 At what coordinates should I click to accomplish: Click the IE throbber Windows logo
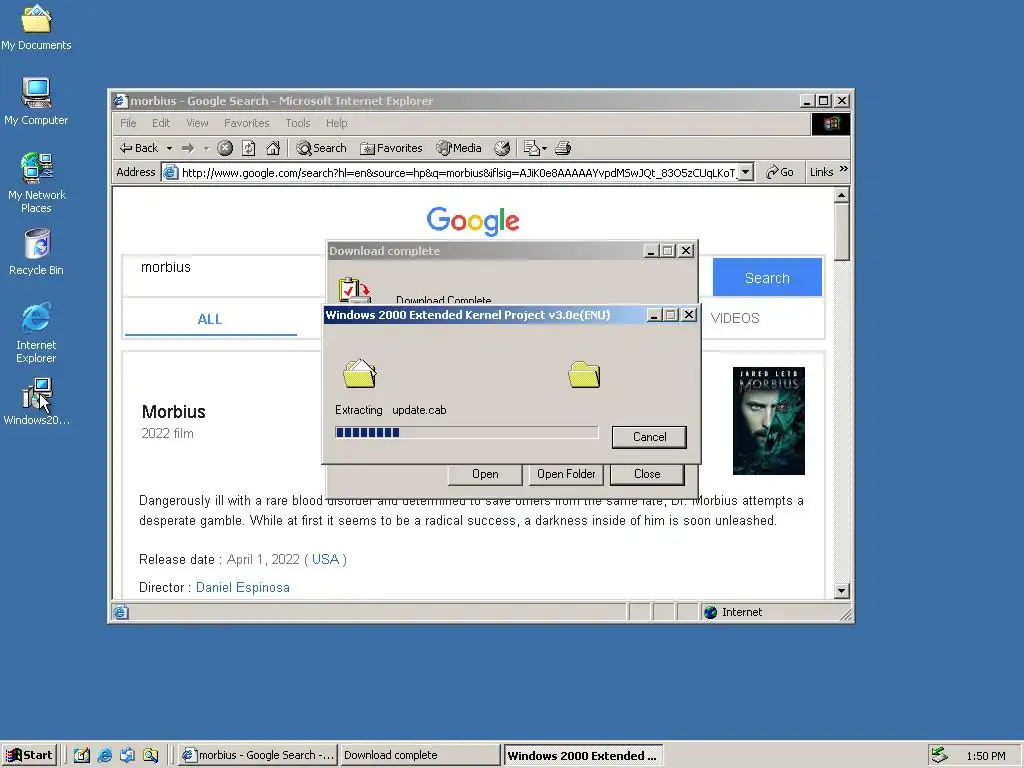tap(831, 123)
